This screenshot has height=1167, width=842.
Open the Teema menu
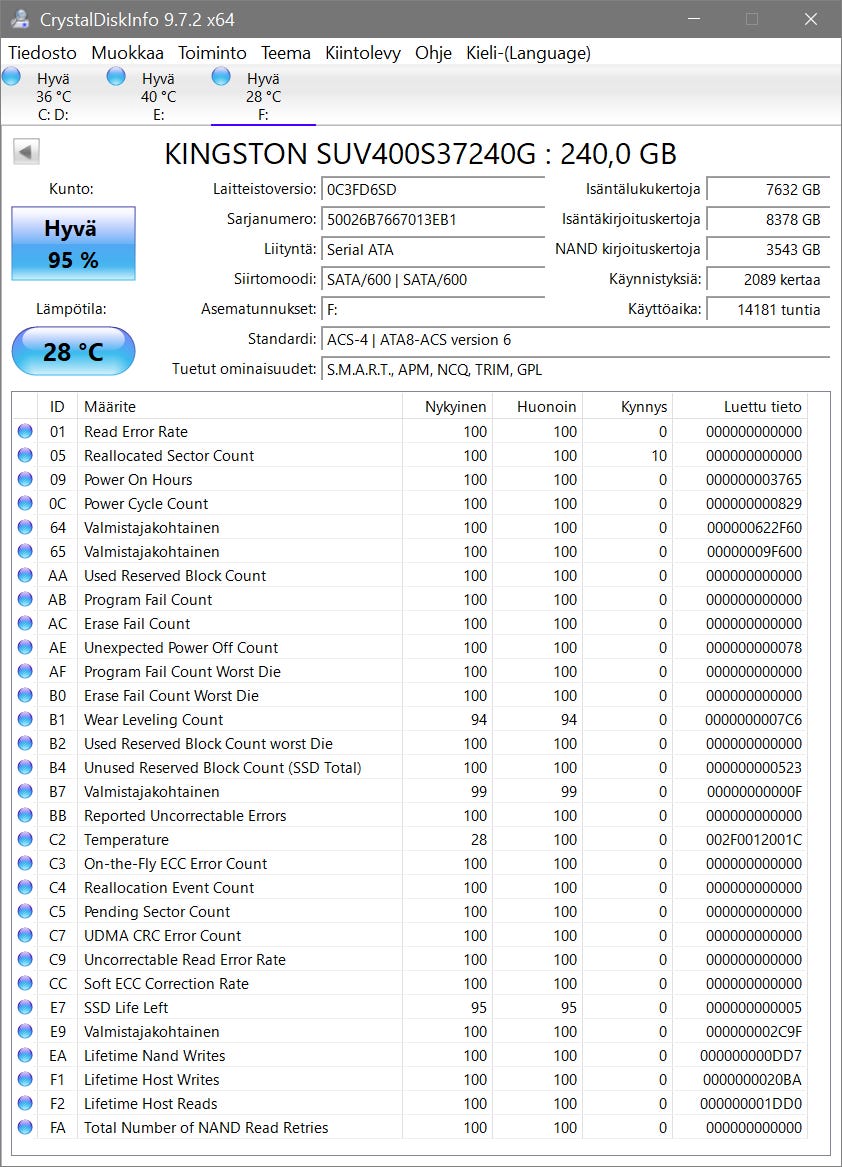pyautogui.click(x=286, y=53)
